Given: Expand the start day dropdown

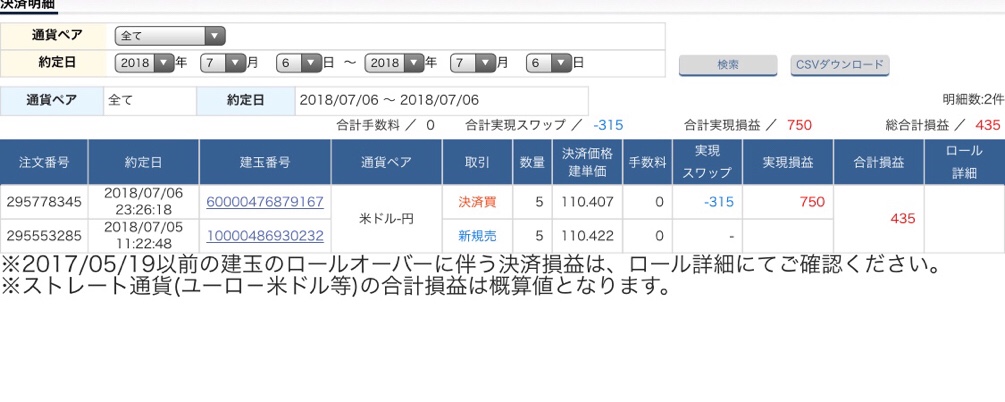Looking at the screenshot, I should (299, 62).
